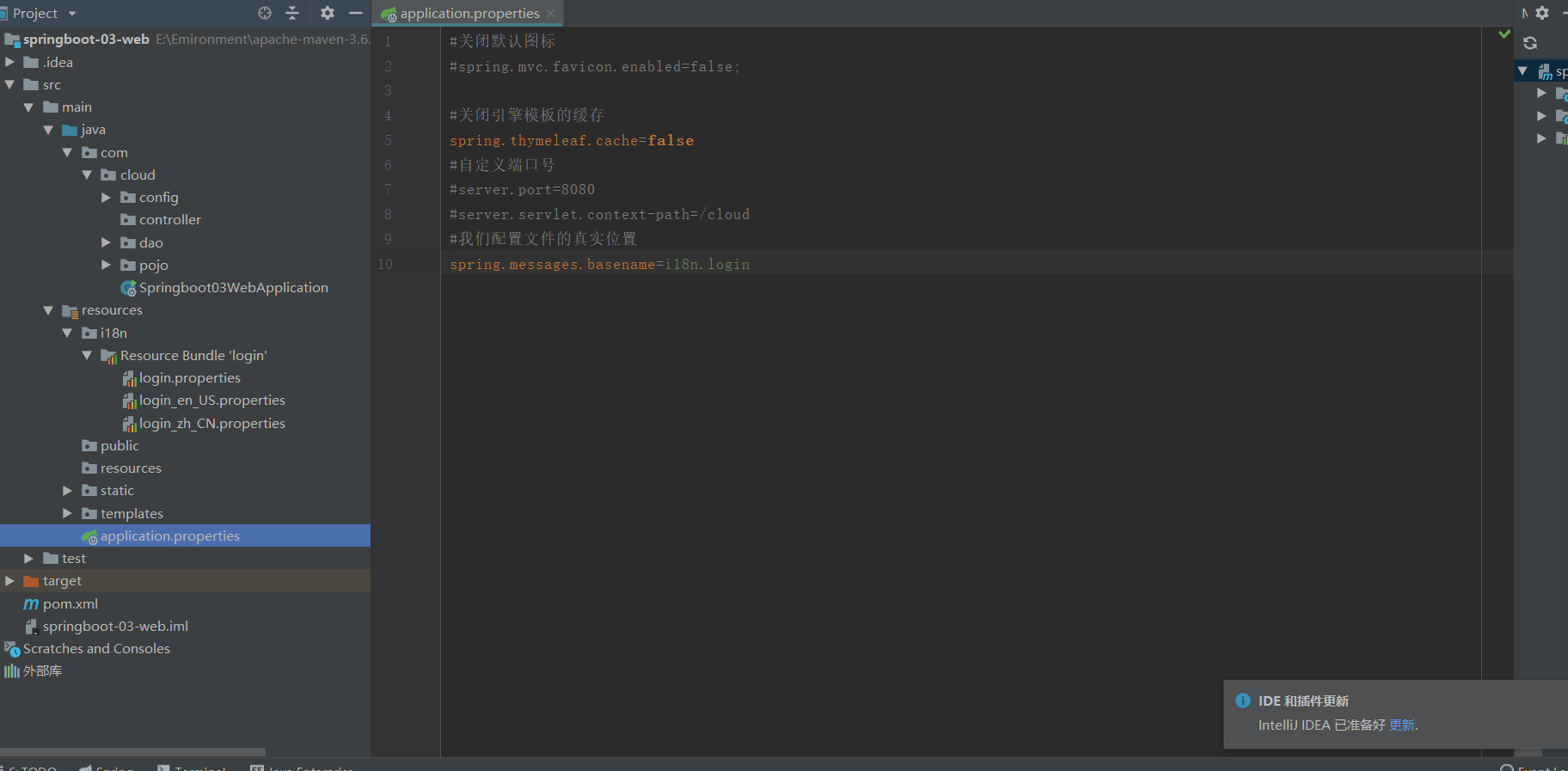
Task: Select the inner resources folder under resources
Action: click(x=131, y=468)
